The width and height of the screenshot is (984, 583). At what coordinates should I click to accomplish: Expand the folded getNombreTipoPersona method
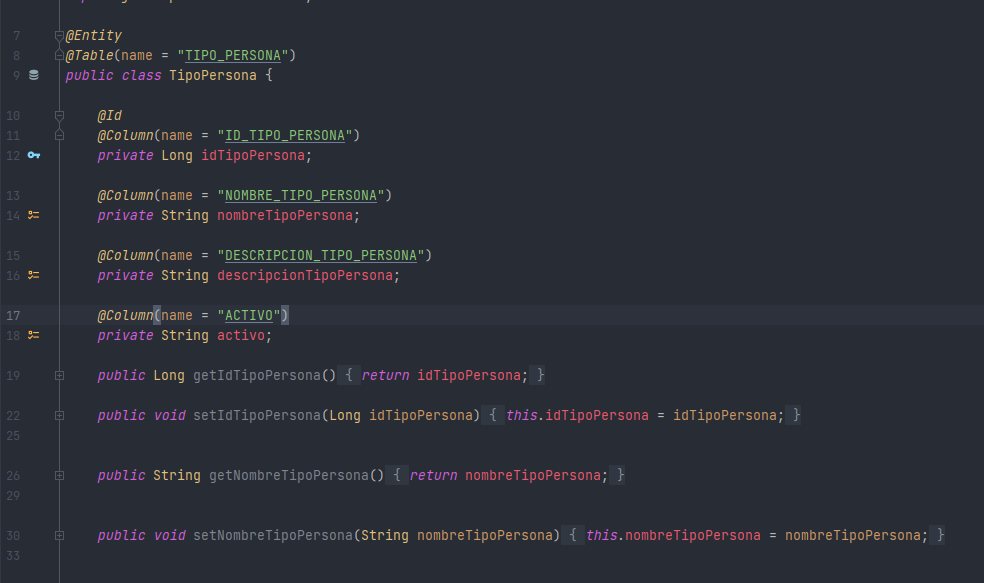(59, 476)
